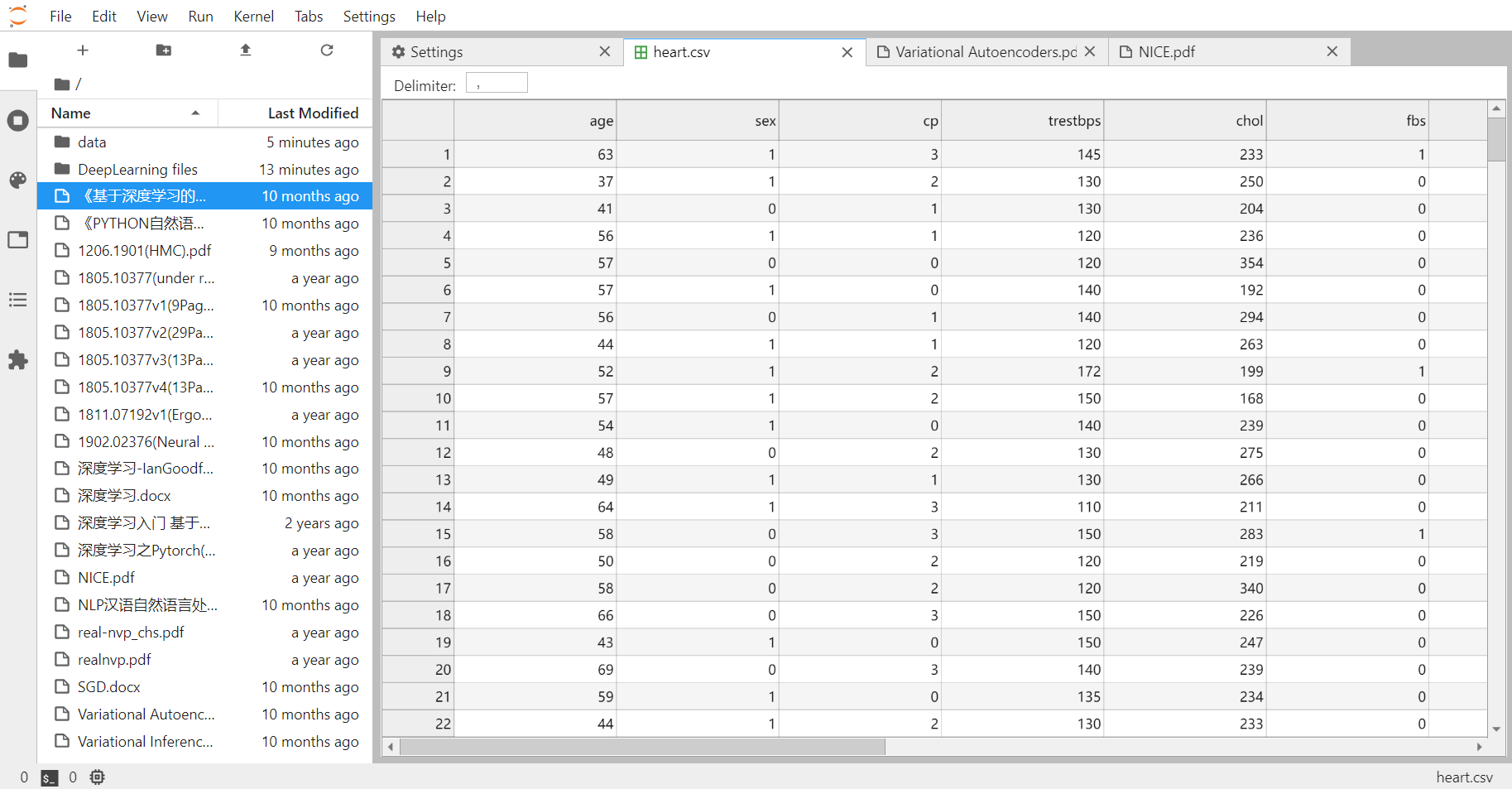
Task: Open the property inspector sidebar
Action: 17,239
